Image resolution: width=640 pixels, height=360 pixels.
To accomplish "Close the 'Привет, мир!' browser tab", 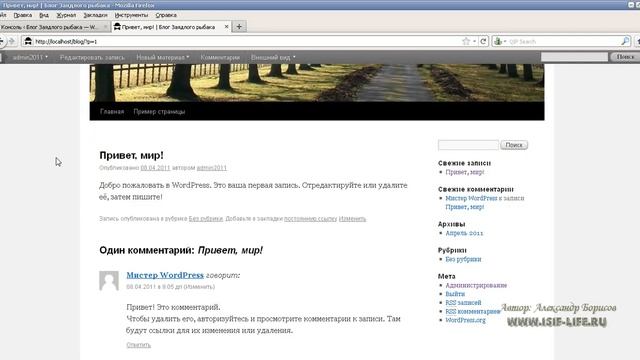I will pyautogui.click(x=227, y=27).
